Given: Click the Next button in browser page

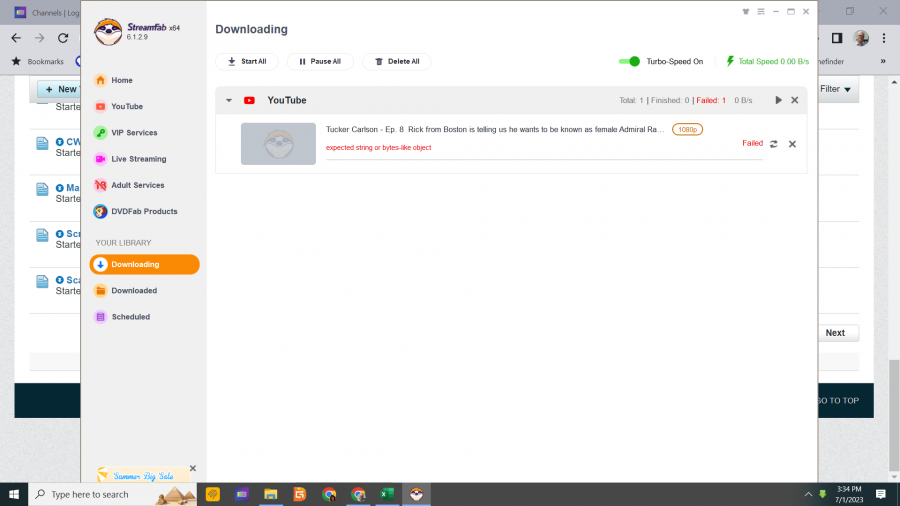Looking at the screenshot, I should pyautogui.click(x=835, y=333).
